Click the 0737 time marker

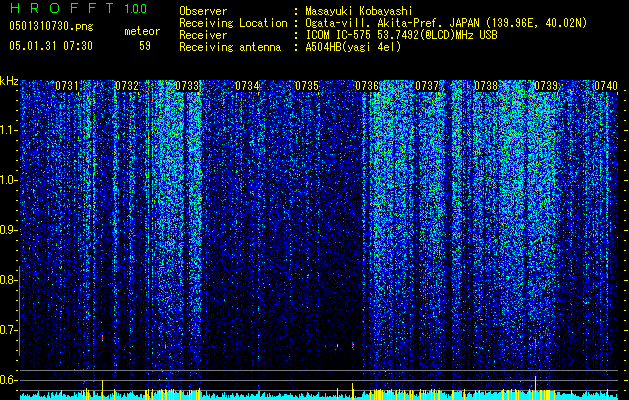point(427,86)
